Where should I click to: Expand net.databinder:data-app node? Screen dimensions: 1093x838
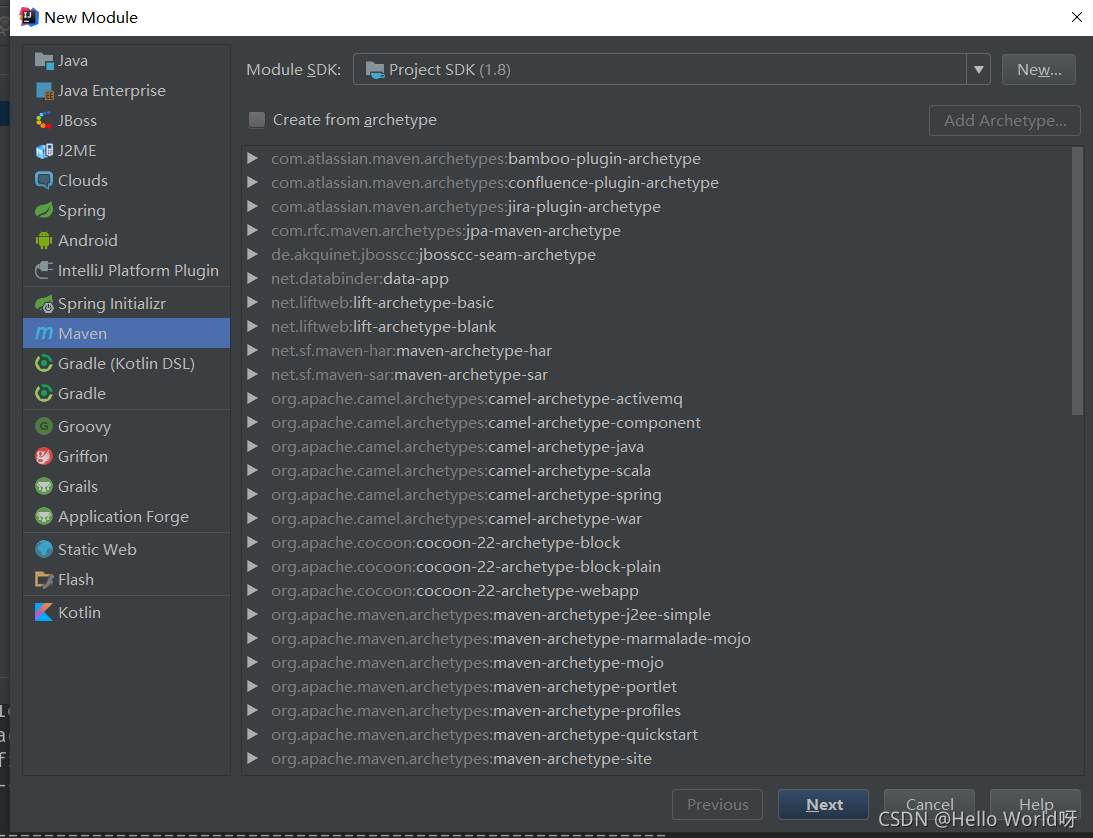coord(252,278)
